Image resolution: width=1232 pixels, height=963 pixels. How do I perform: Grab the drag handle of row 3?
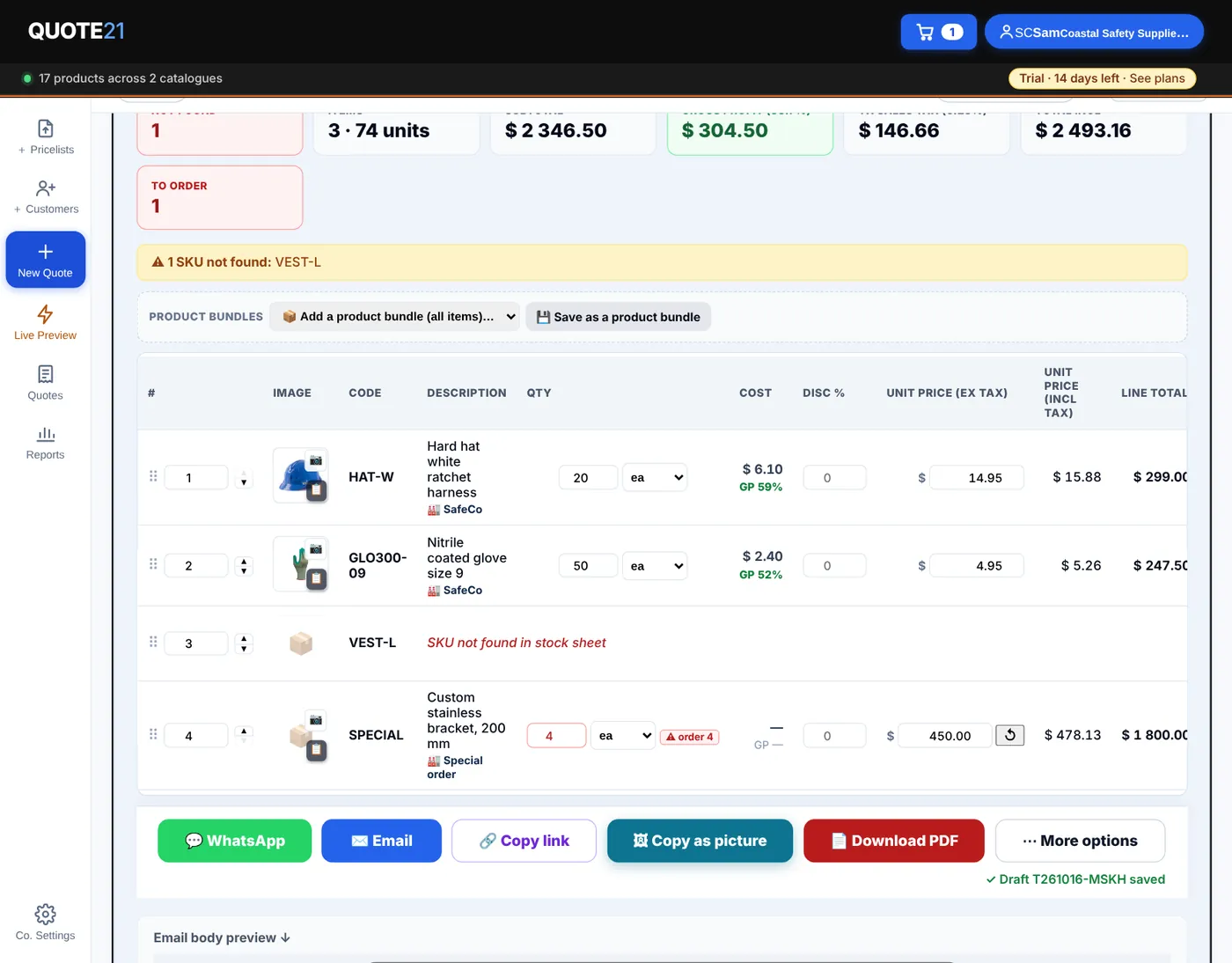(x=153, y=642)
